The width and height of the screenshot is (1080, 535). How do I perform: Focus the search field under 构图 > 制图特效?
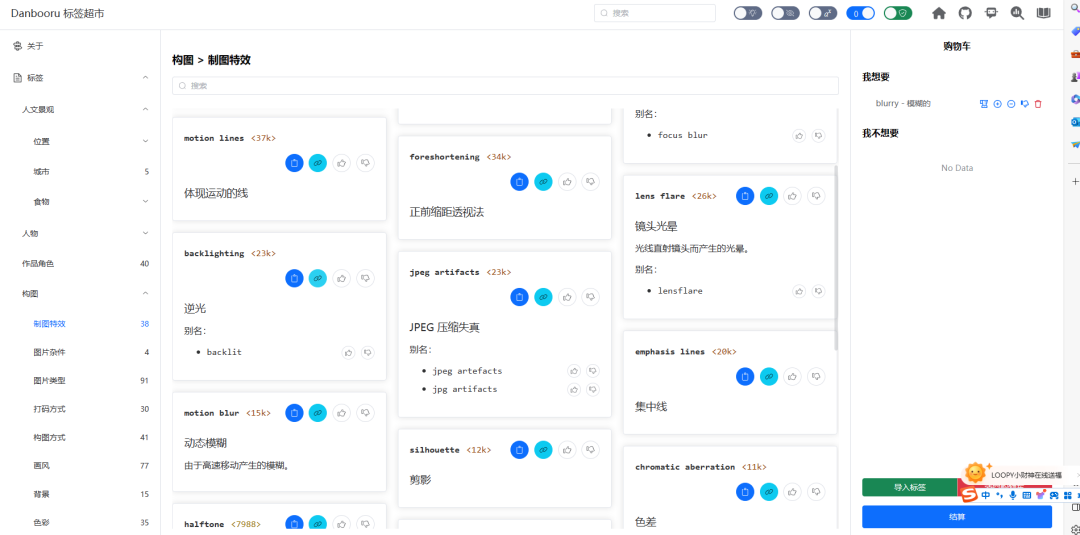505,86
